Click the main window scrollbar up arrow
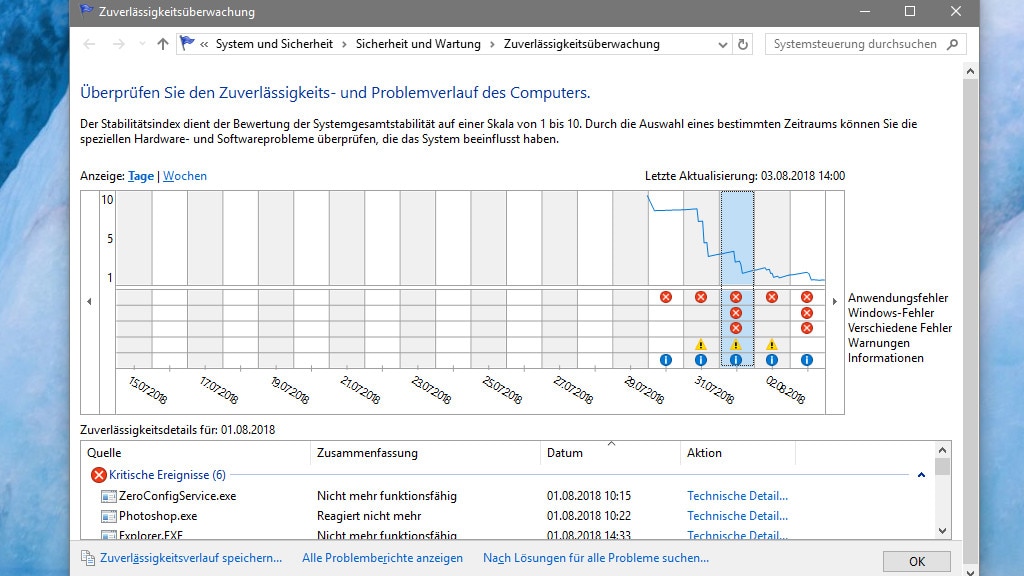Screen dimensions: 1024x576 (970, 71)
